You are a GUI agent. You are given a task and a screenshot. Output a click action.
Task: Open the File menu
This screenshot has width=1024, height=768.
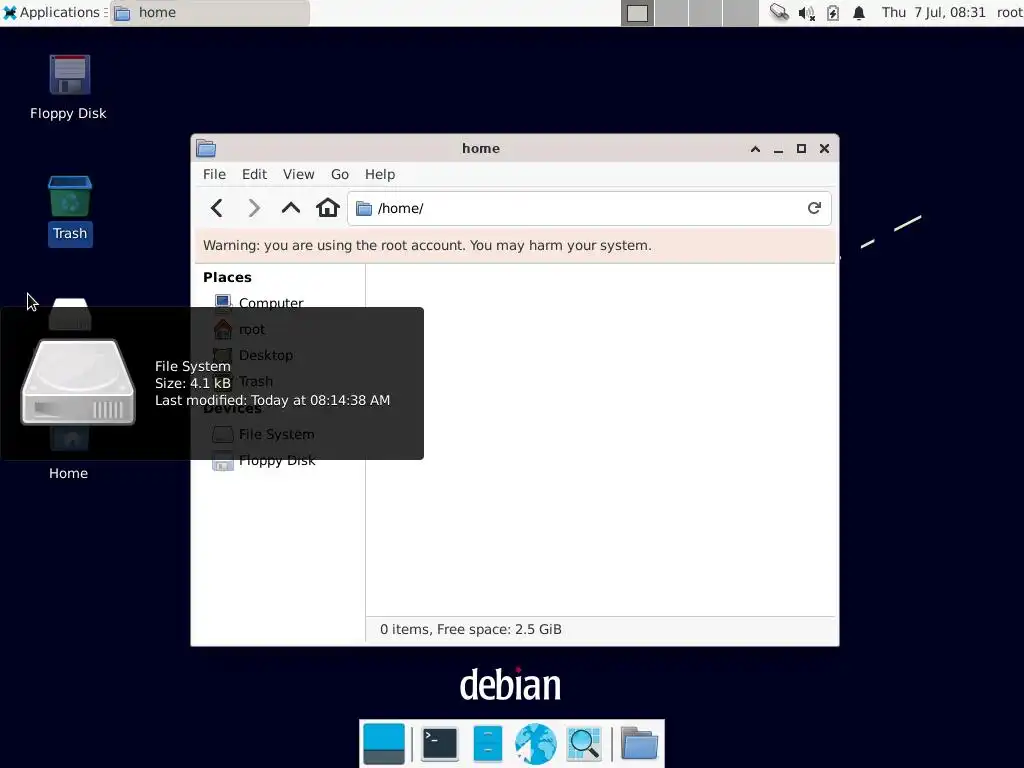[x=214, y=174]
